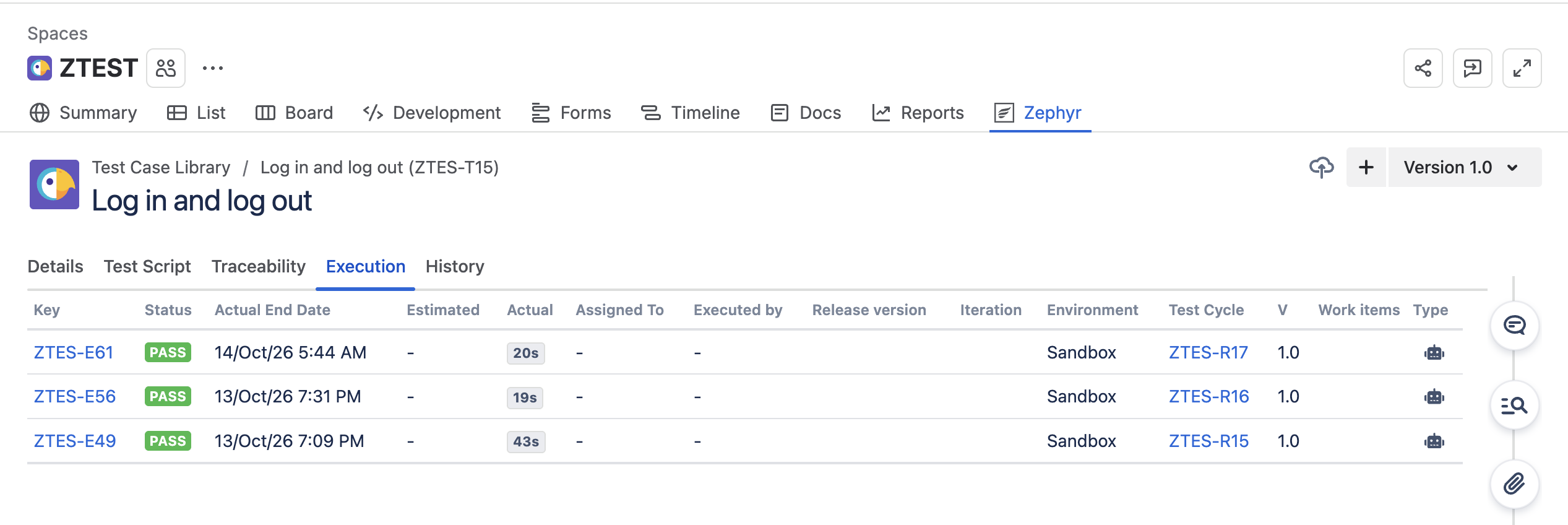
Task: Open the History tab
Action: 455,266
